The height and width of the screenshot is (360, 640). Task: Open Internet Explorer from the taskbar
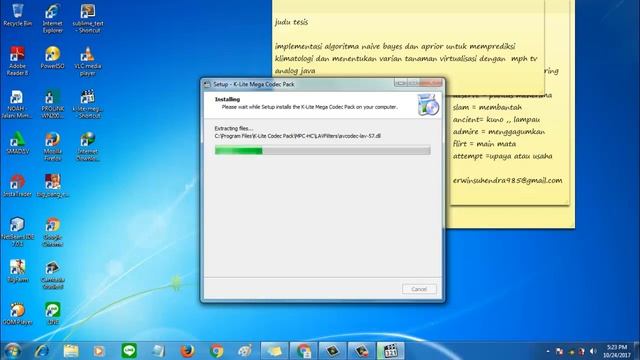42,351
